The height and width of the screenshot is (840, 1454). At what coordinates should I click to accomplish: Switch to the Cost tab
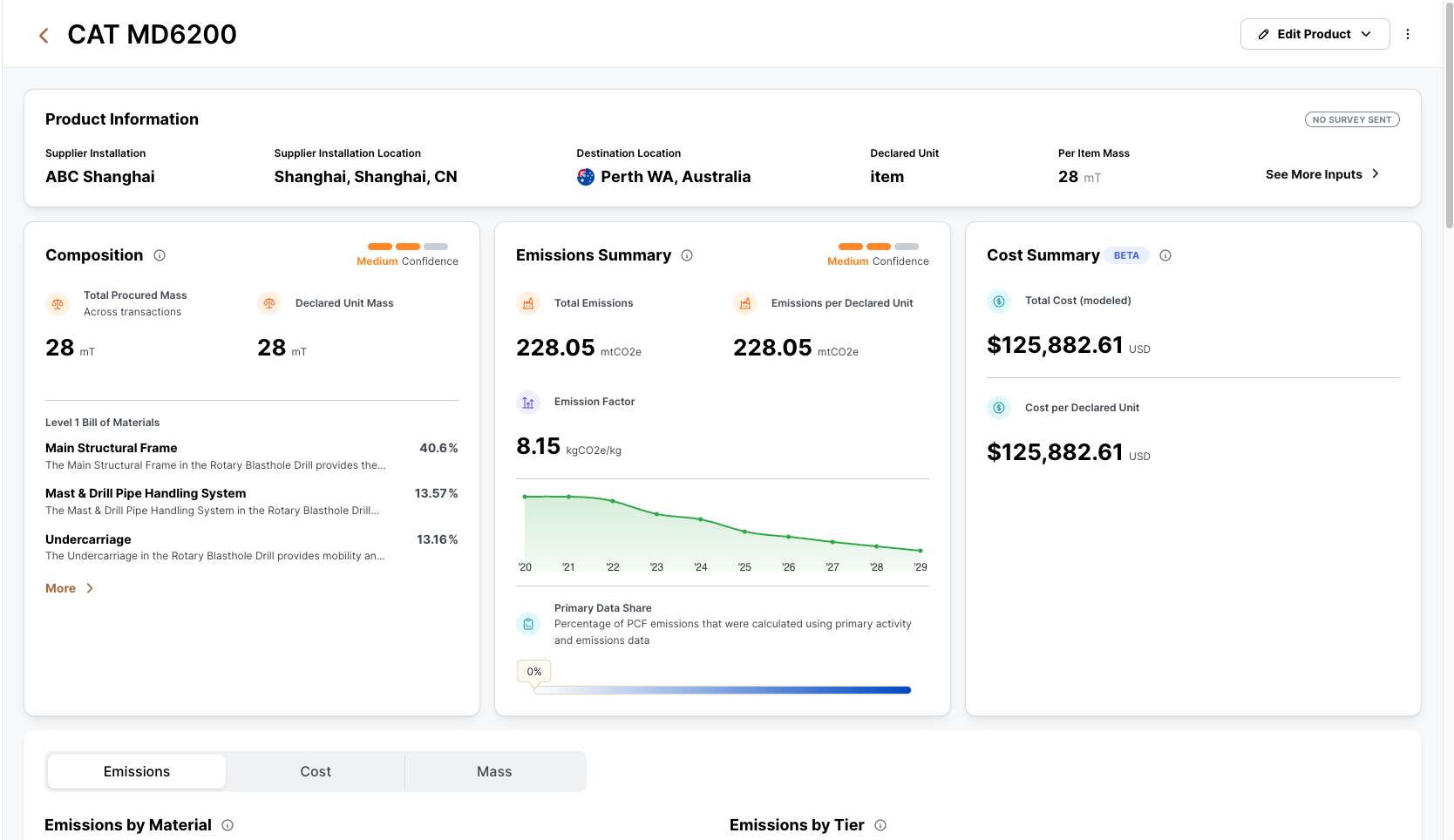click(316, 772)
